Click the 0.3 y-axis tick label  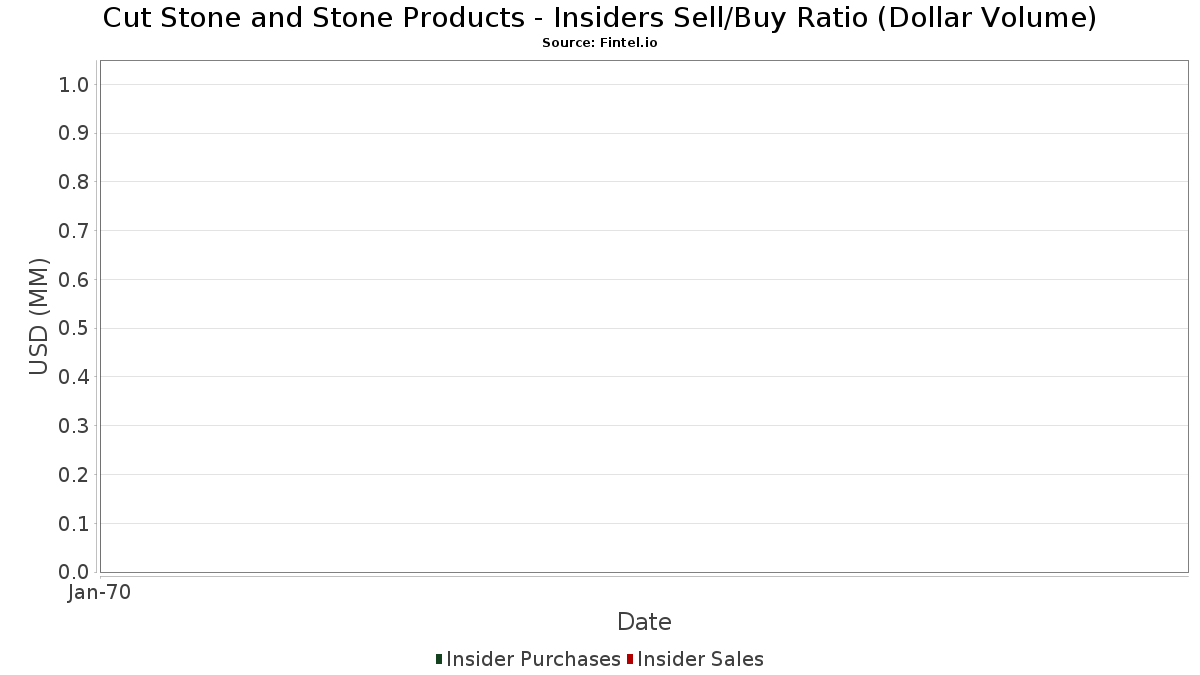coord(75,426)
